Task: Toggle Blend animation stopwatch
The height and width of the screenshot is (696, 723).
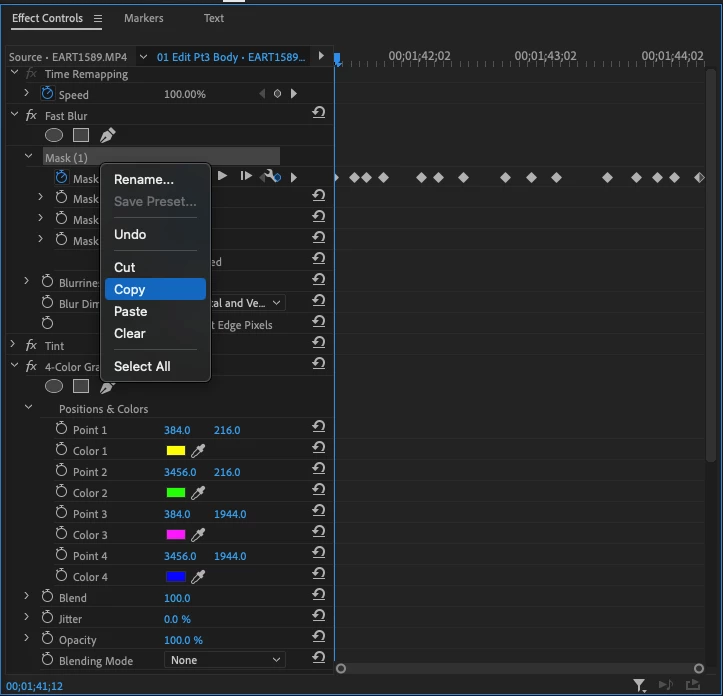Action: coord(47,596)
